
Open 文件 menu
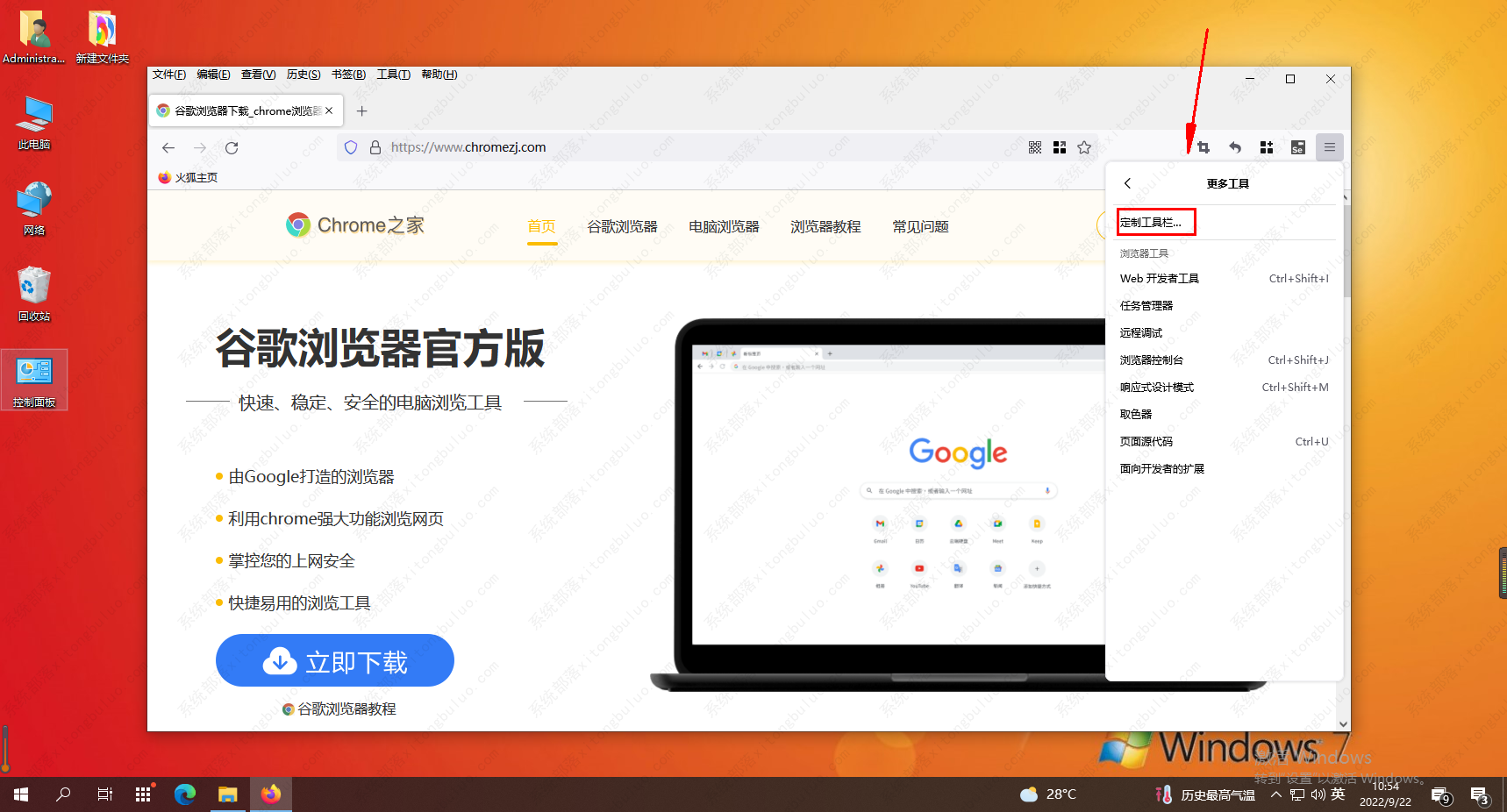click(x=169, y=75)
